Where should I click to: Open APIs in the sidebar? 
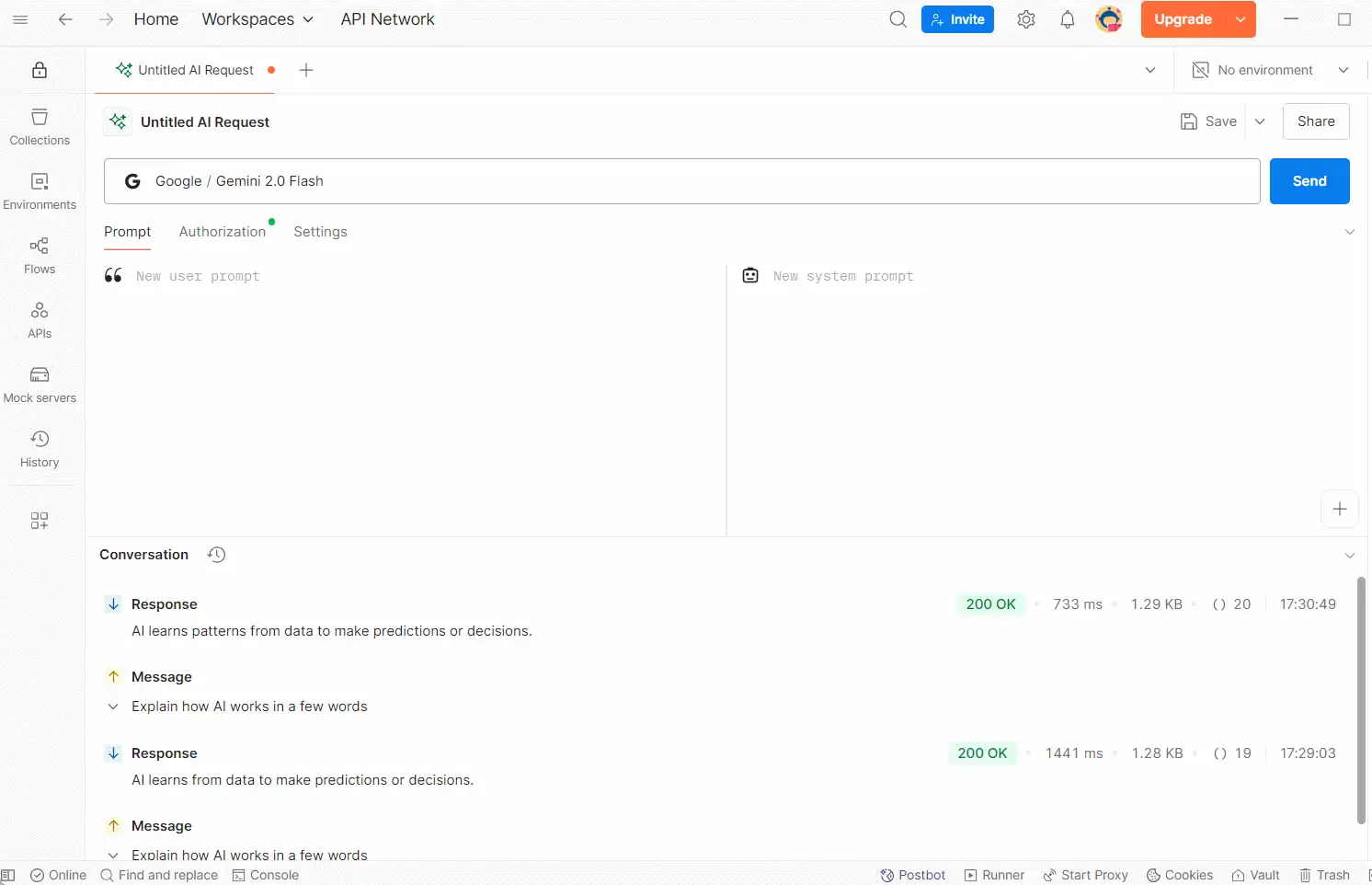tap(40, 320)
